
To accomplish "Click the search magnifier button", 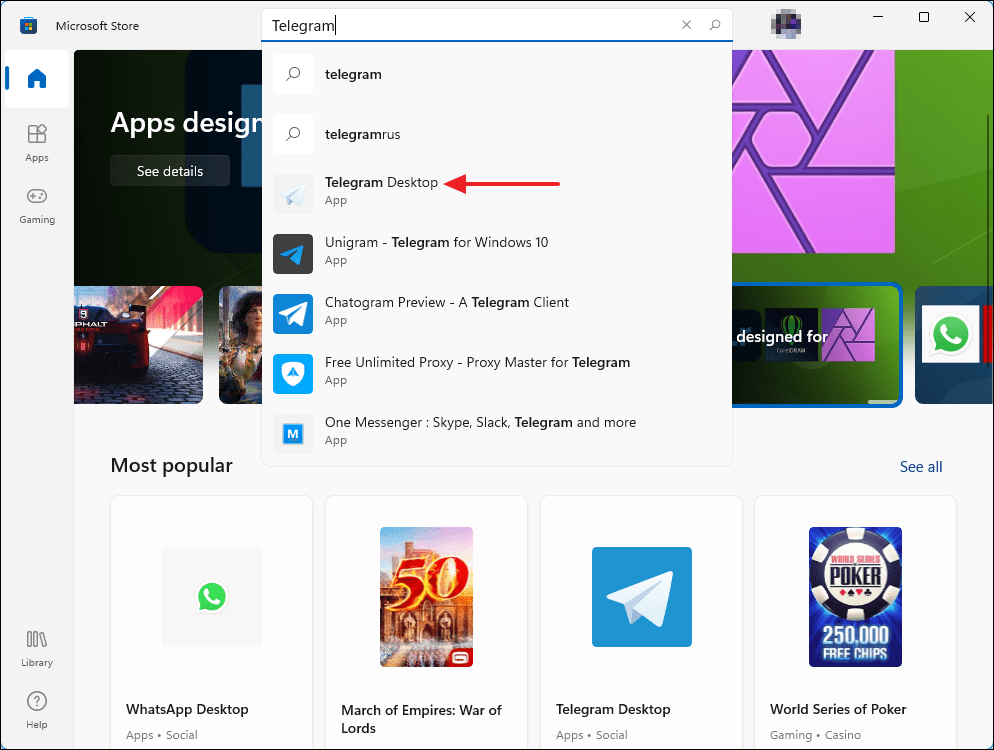I will (715, 25).
